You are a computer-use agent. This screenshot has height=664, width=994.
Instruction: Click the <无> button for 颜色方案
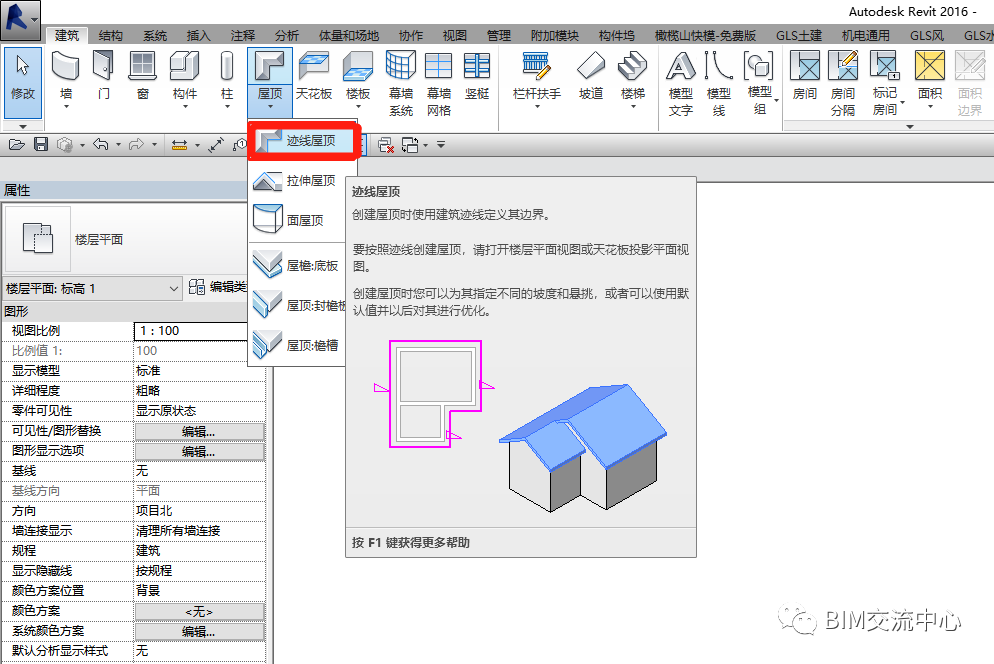tap(199, 611)
